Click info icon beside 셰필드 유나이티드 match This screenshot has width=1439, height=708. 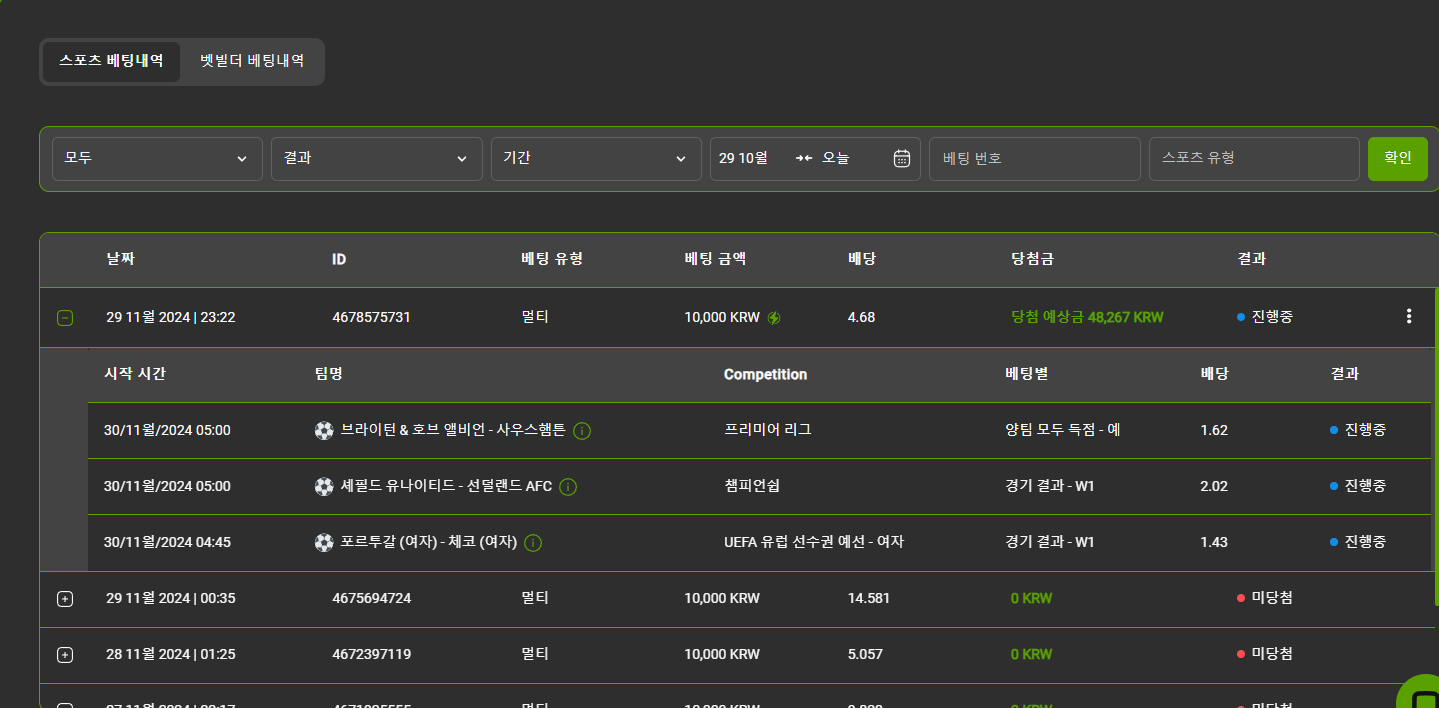[568, 487]
